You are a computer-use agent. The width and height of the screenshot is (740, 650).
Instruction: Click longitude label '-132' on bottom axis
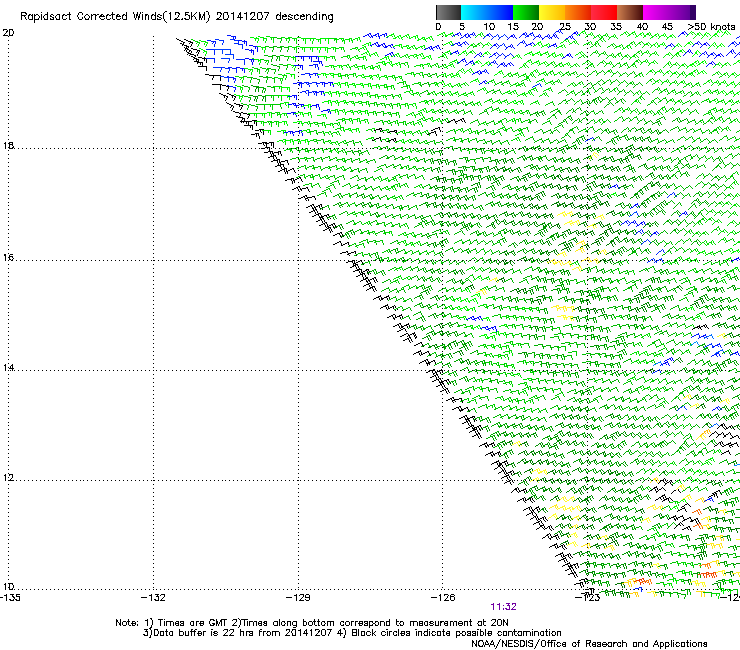click(153, 598)
